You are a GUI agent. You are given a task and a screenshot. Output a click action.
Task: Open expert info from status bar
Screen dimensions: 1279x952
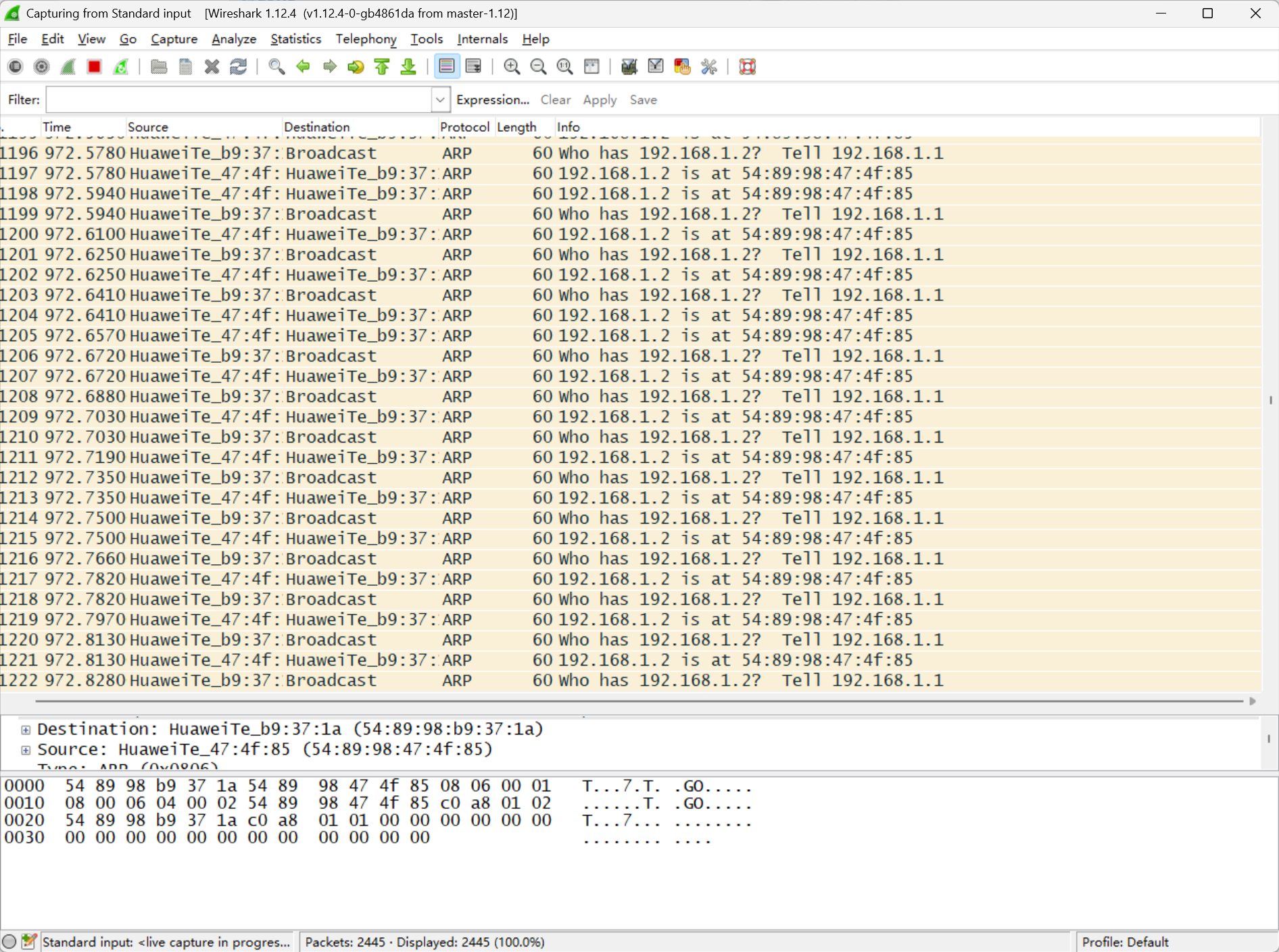[x=9, y=942]
